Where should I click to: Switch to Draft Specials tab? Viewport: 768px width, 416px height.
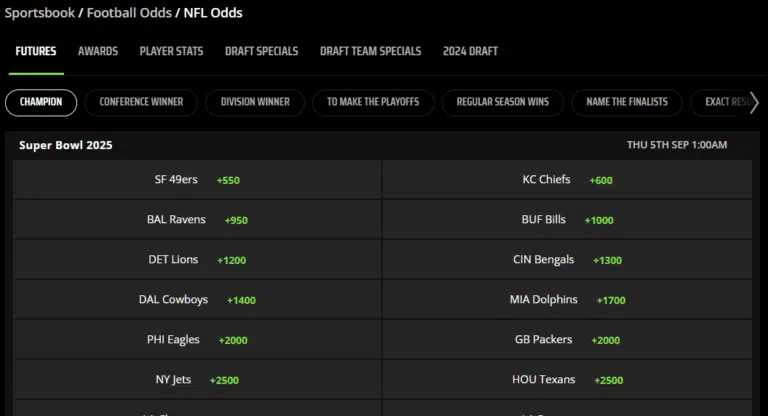click(262, 51)
